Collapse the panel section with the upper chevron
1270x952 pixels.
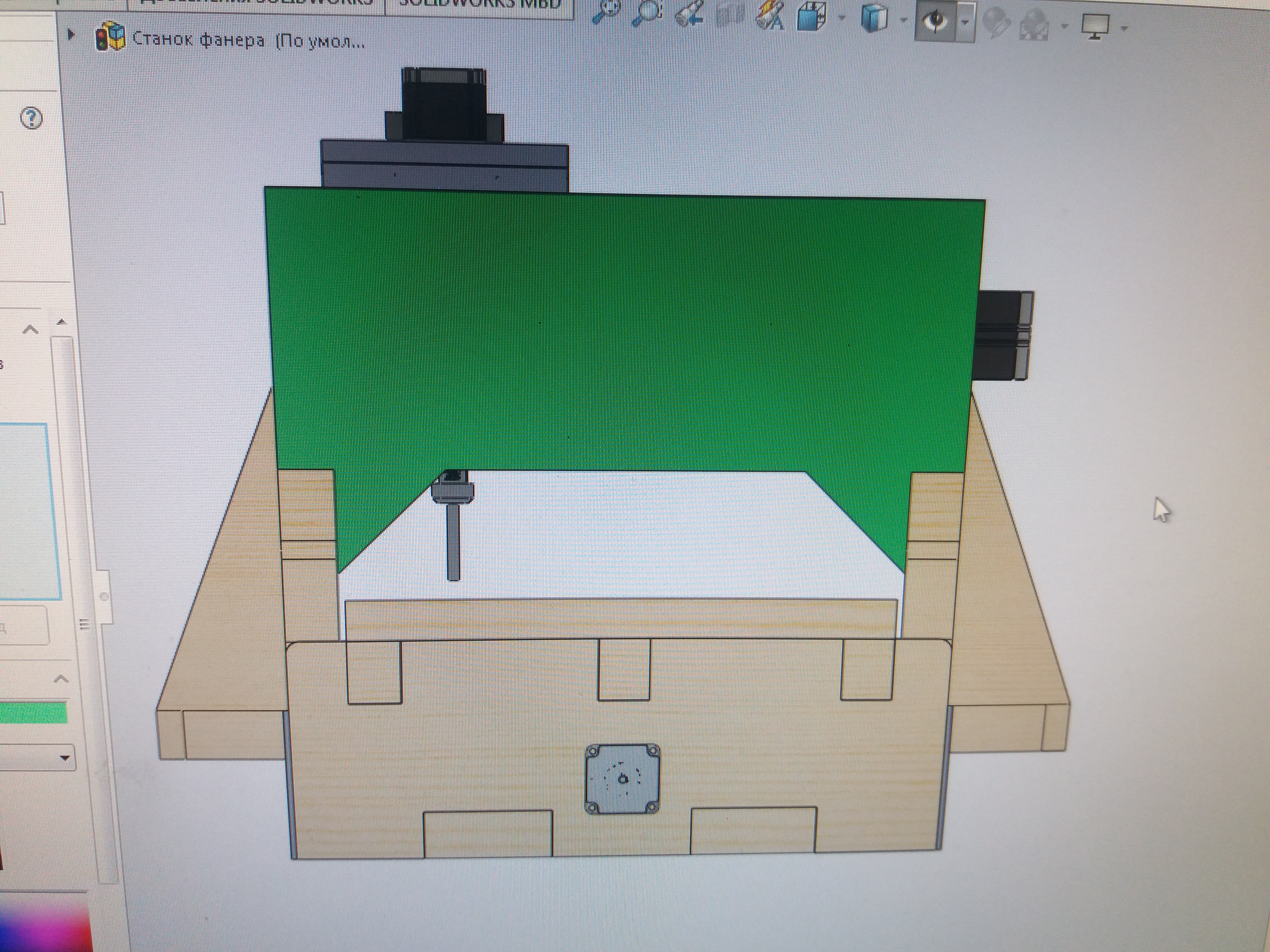[x=30, y=330]
